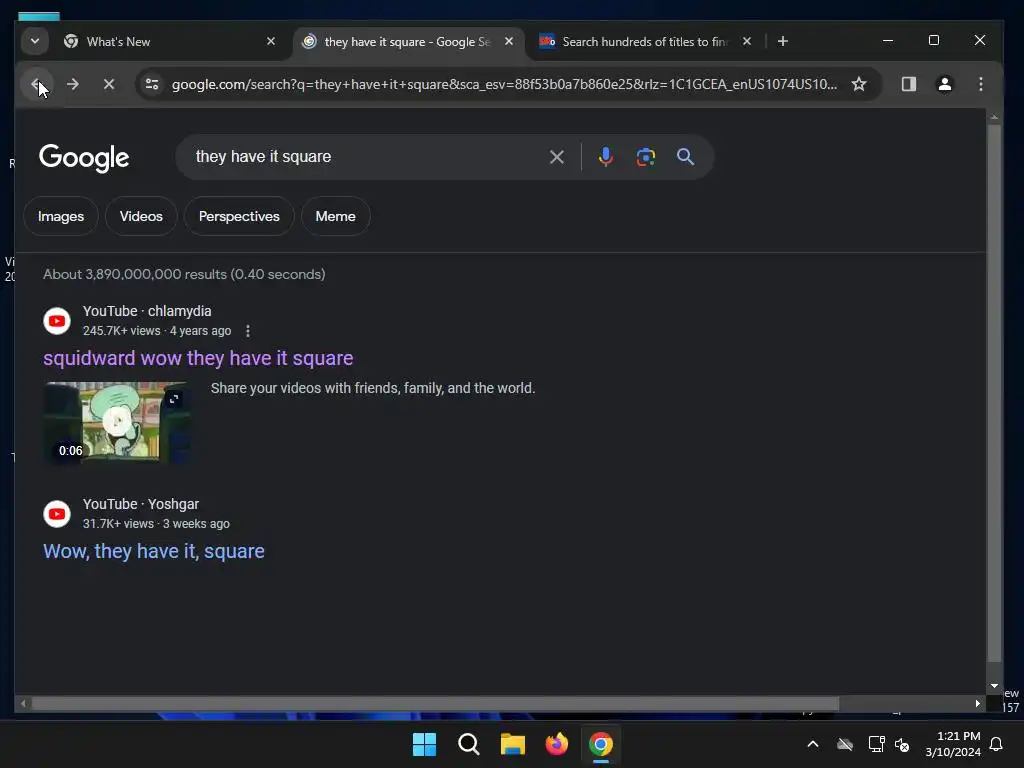
Task: Search by image with Google Lens
Action: 645,157
